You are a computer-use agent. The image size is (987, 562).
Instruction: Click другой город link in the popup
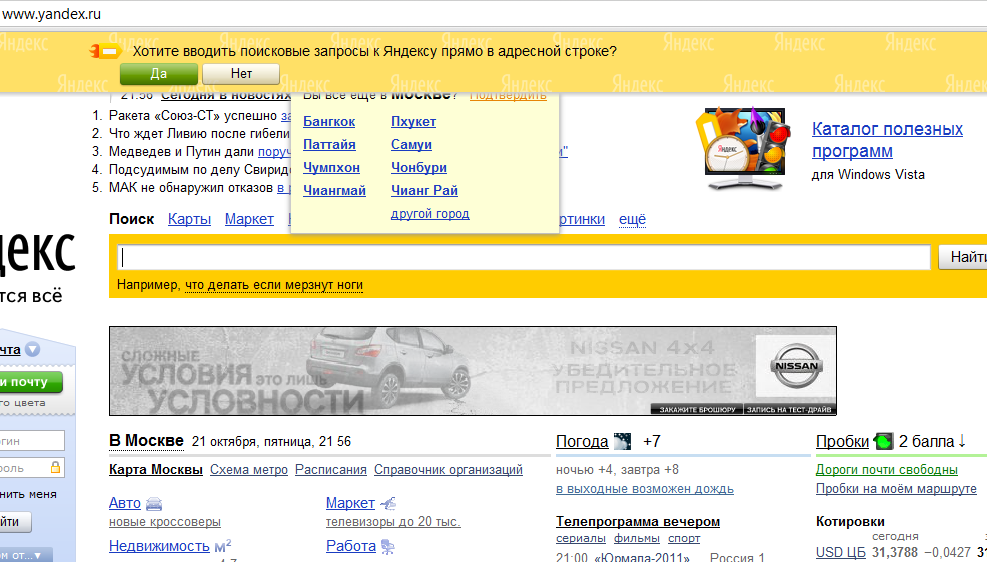(x=430, y=213)
